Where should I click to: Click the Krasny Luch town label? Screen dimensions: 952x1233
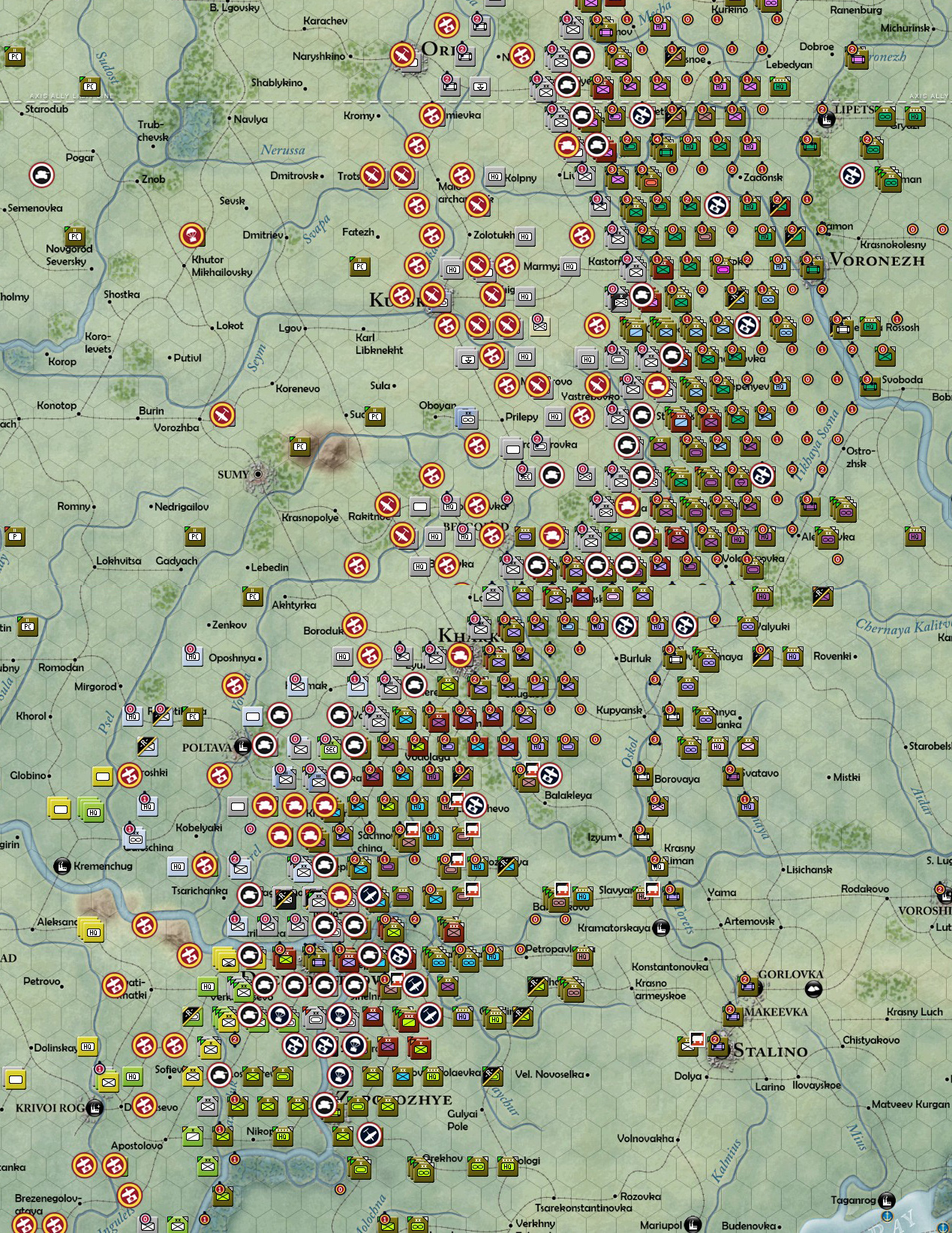(914, 1012)
